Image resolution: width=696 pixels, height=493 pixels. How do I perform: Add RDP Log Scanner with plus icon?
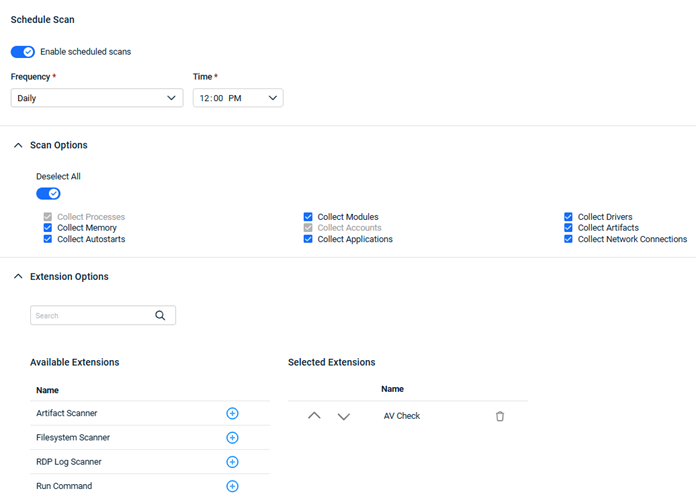232,462
